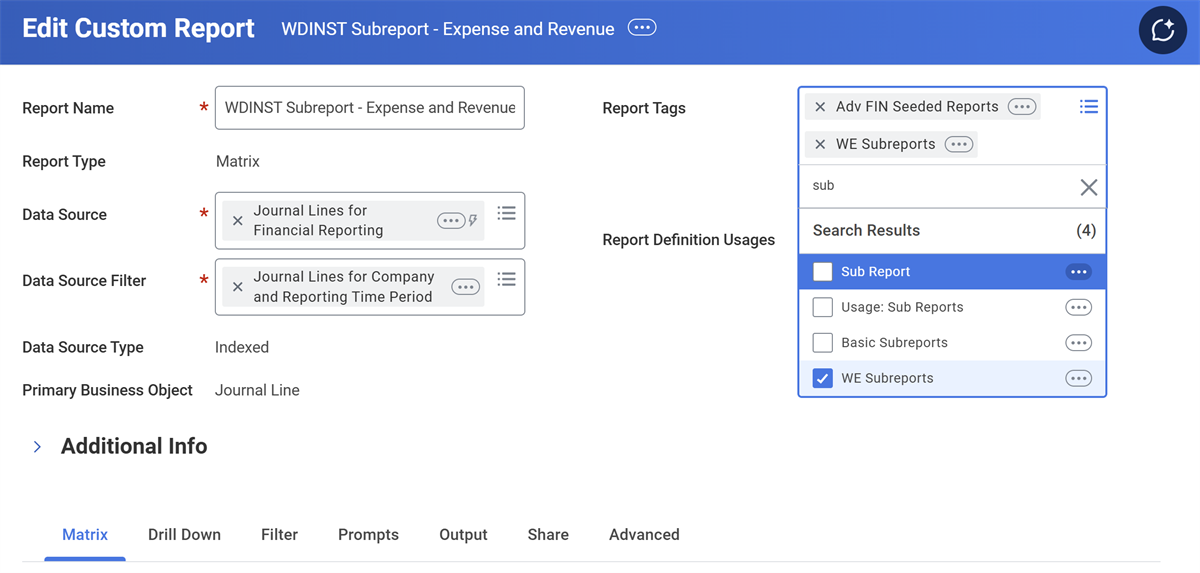1200x573 pixels.
Task: Click the lightning icon in Data Source
Action: [x=473, y=221]
